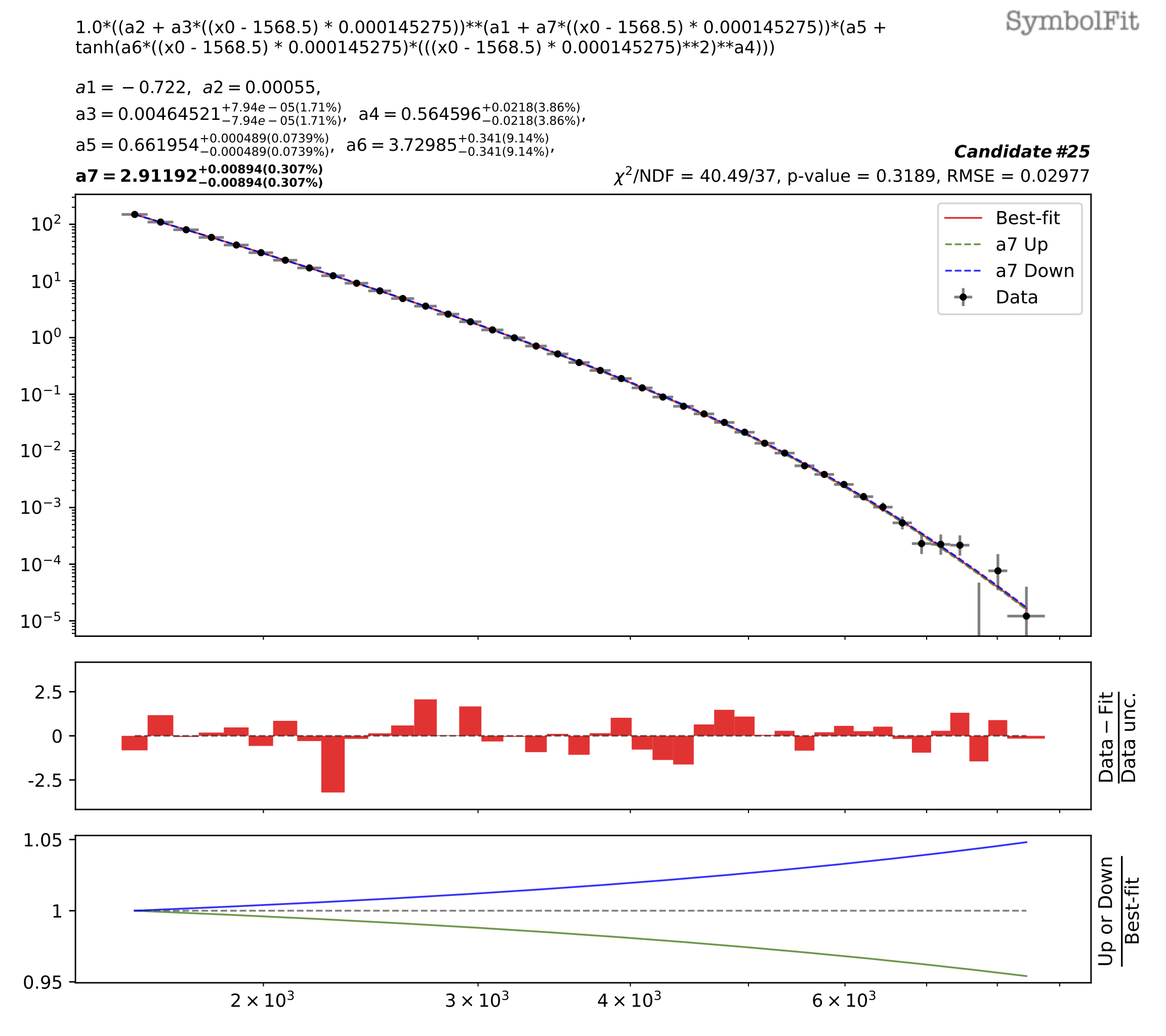Viewport: 1166px width, 1036px height.
Task: Click the first data point at top left
Action: (135, 214)
